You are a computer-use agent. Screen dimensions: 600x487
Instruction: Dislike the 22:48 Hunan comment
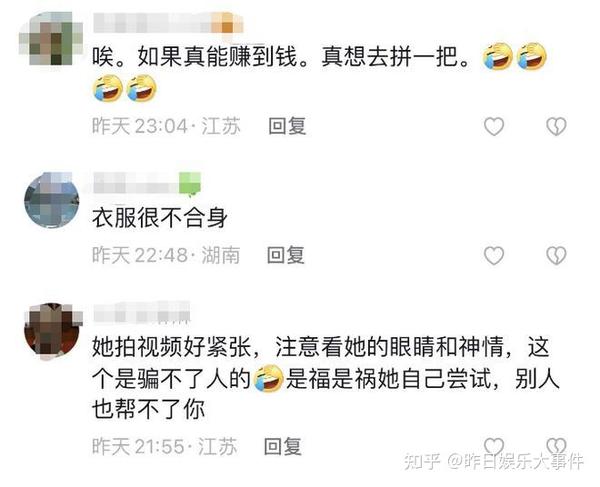[x=556, y=255]
